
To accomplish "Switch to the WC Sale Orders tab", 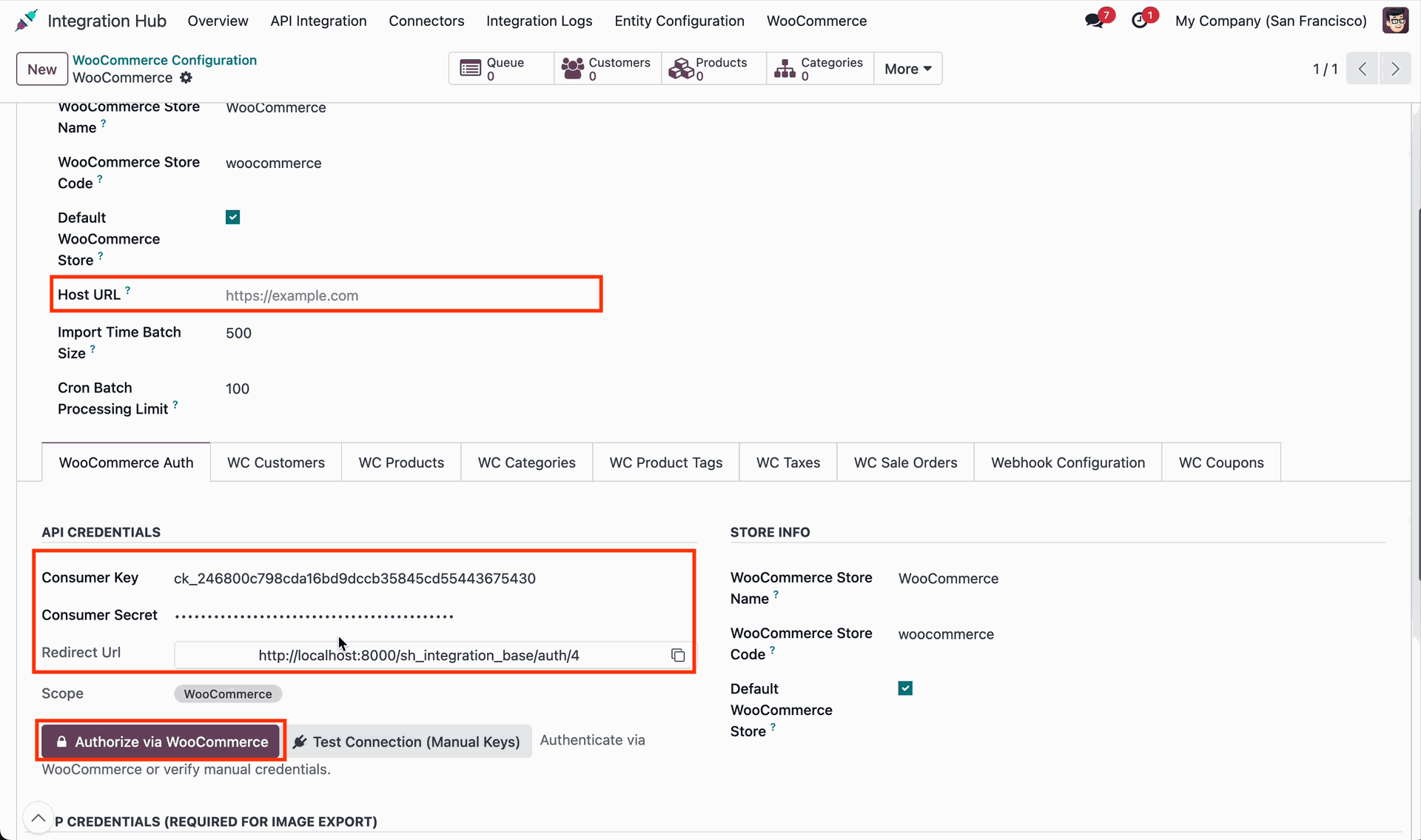I will coord(905,463).
